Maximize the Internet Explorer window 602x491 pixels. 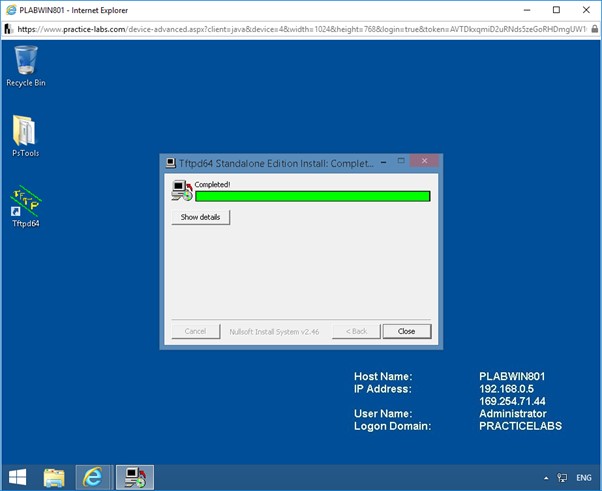pos(556,10)
